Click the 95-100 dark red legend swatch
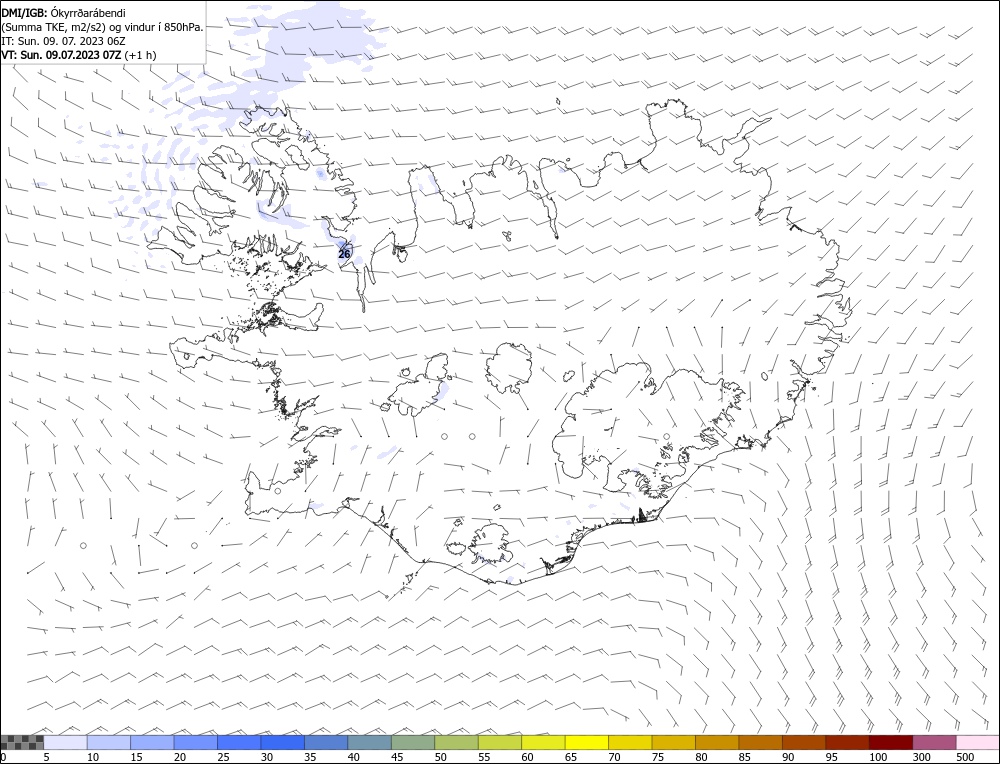 (848, 742)
